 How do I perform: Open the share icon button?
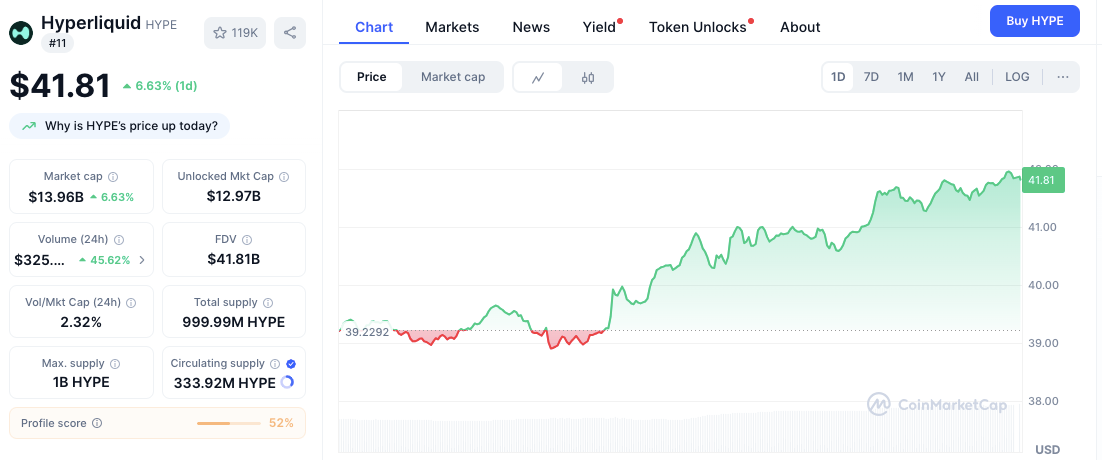click(290, 32)
